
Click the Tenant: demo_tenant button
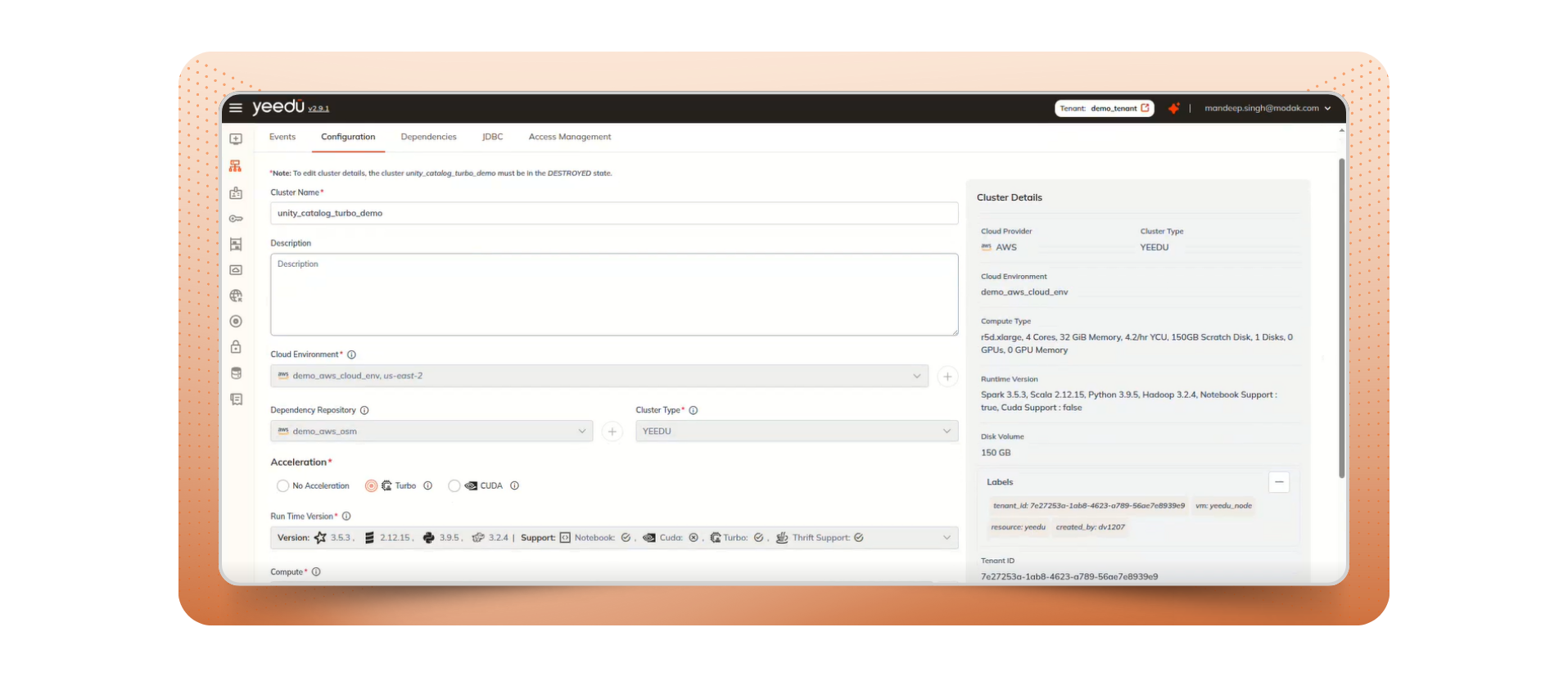coord(1105,108)
